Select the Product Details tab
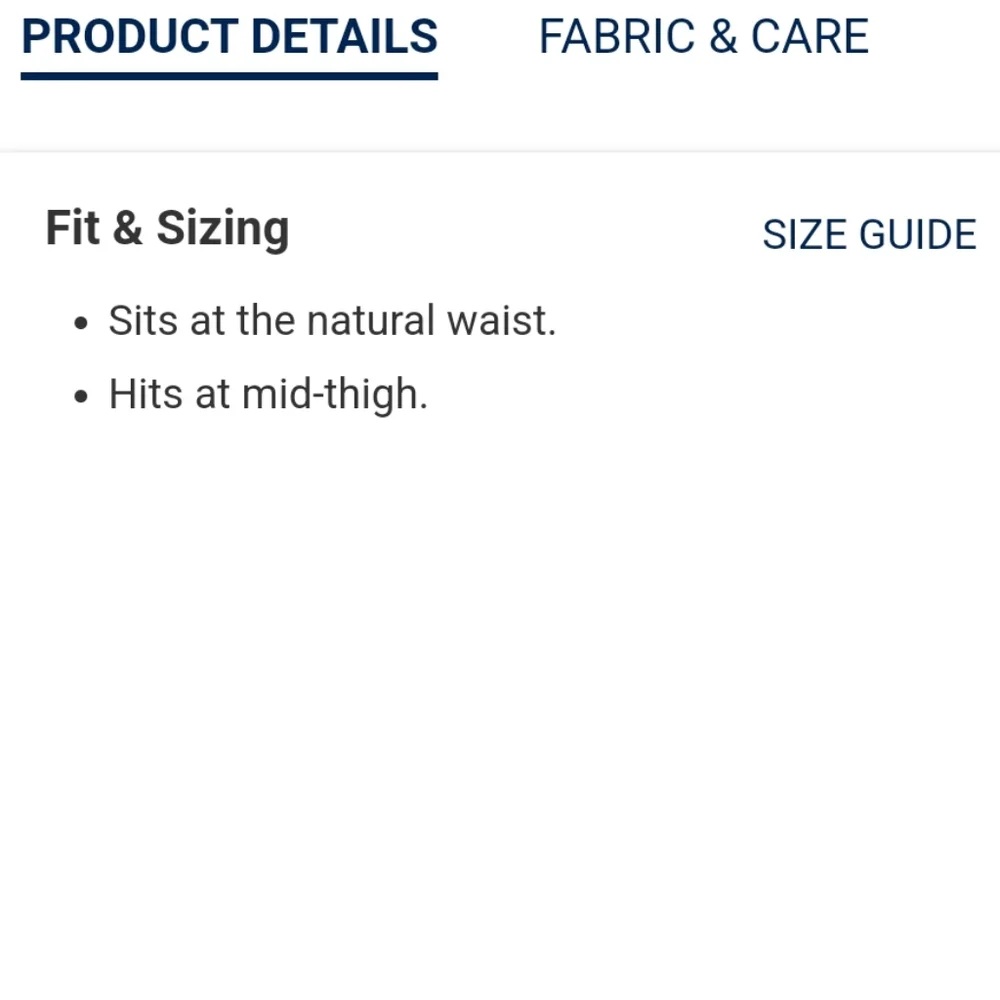The width and height of the screenshot is (1000, 1000). pos(229,37)
